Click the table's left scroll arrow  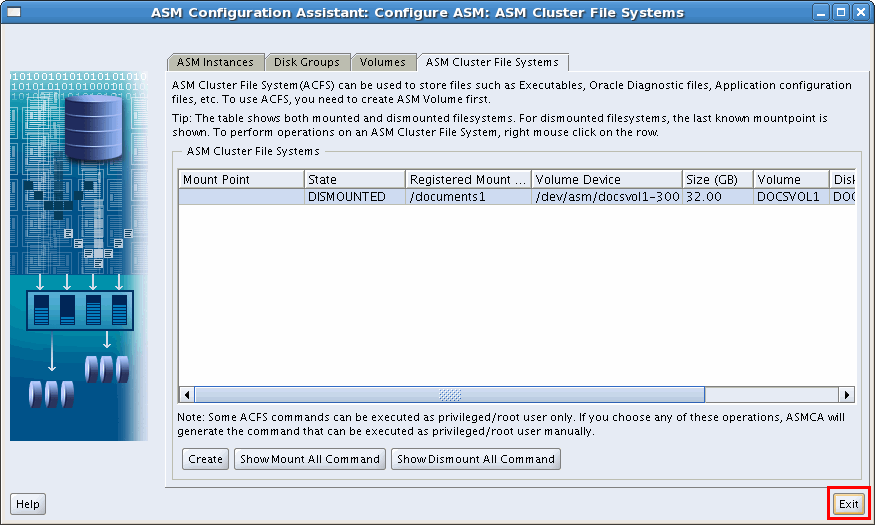[x=186, y=394]
